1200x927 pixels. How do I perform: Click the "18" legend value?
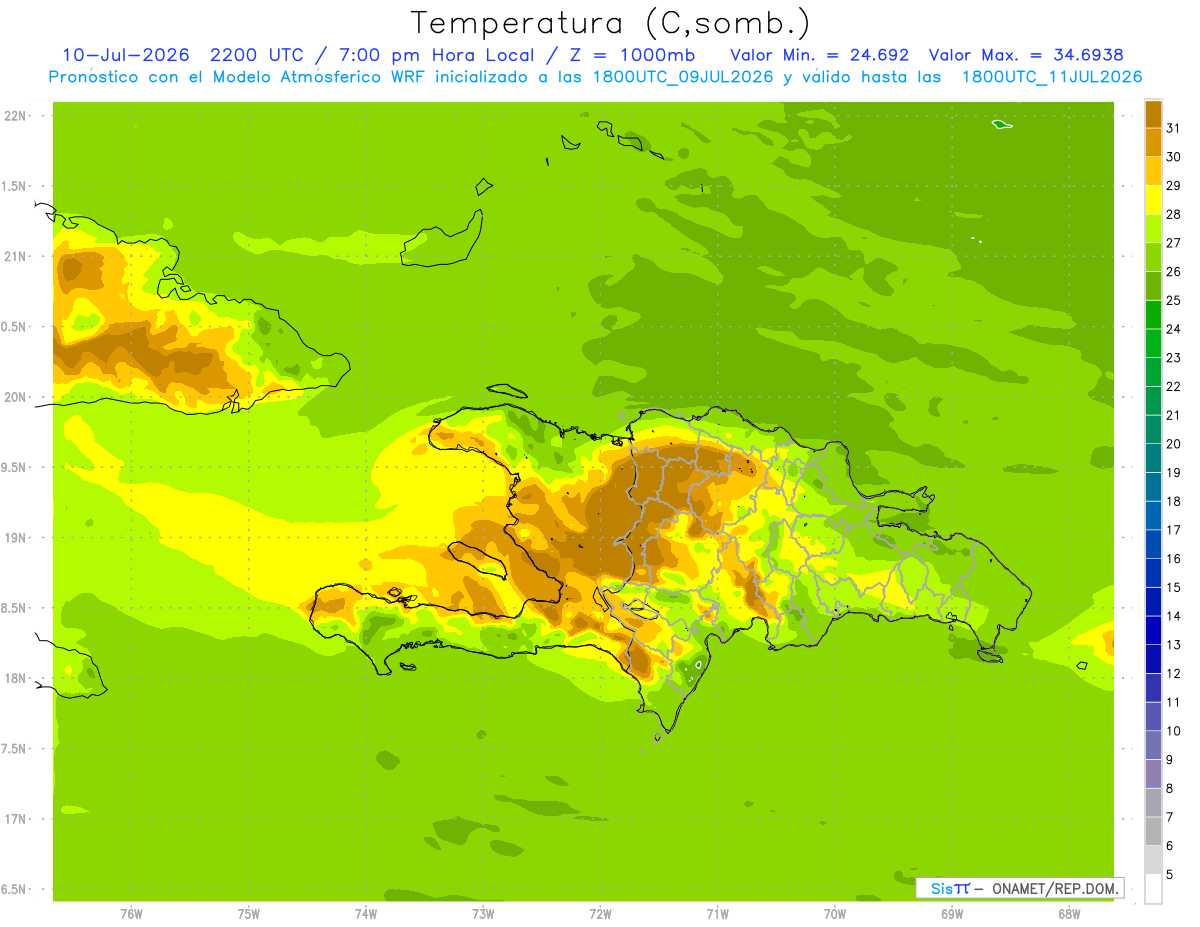tap(1174, 501)
